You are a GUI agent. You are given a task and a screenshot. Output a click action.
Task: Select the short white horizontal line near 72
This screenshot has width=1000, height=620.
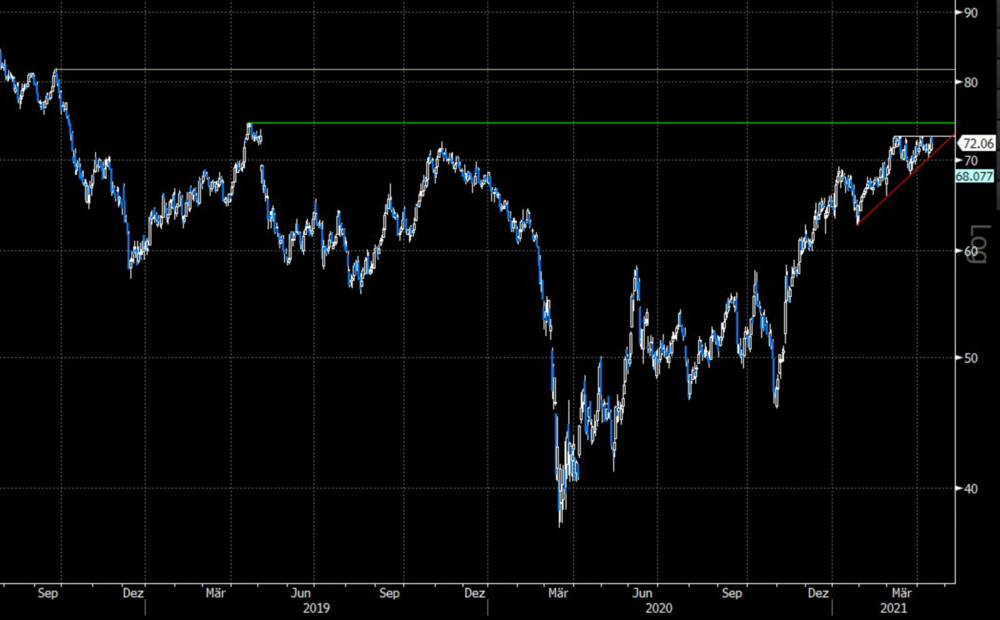923,137
